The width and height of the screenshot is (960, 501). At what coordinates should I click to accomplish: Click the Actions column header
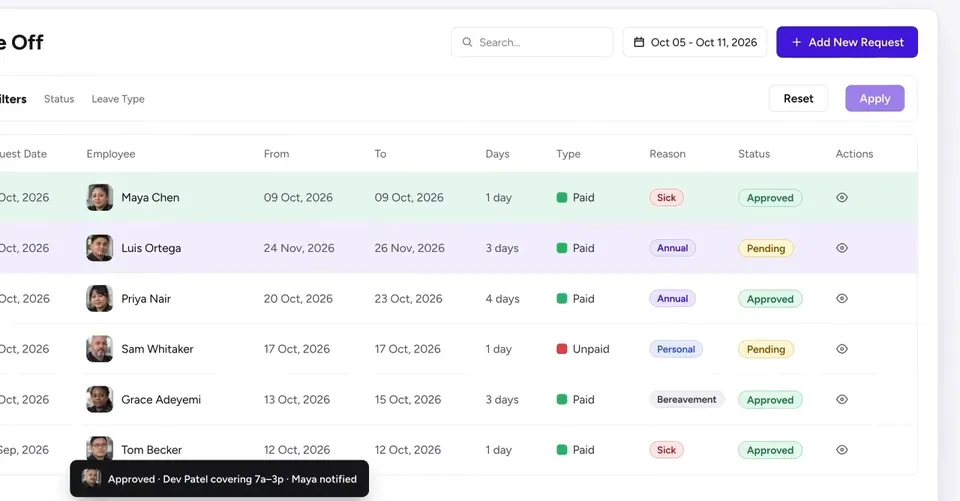coord(854,154)
